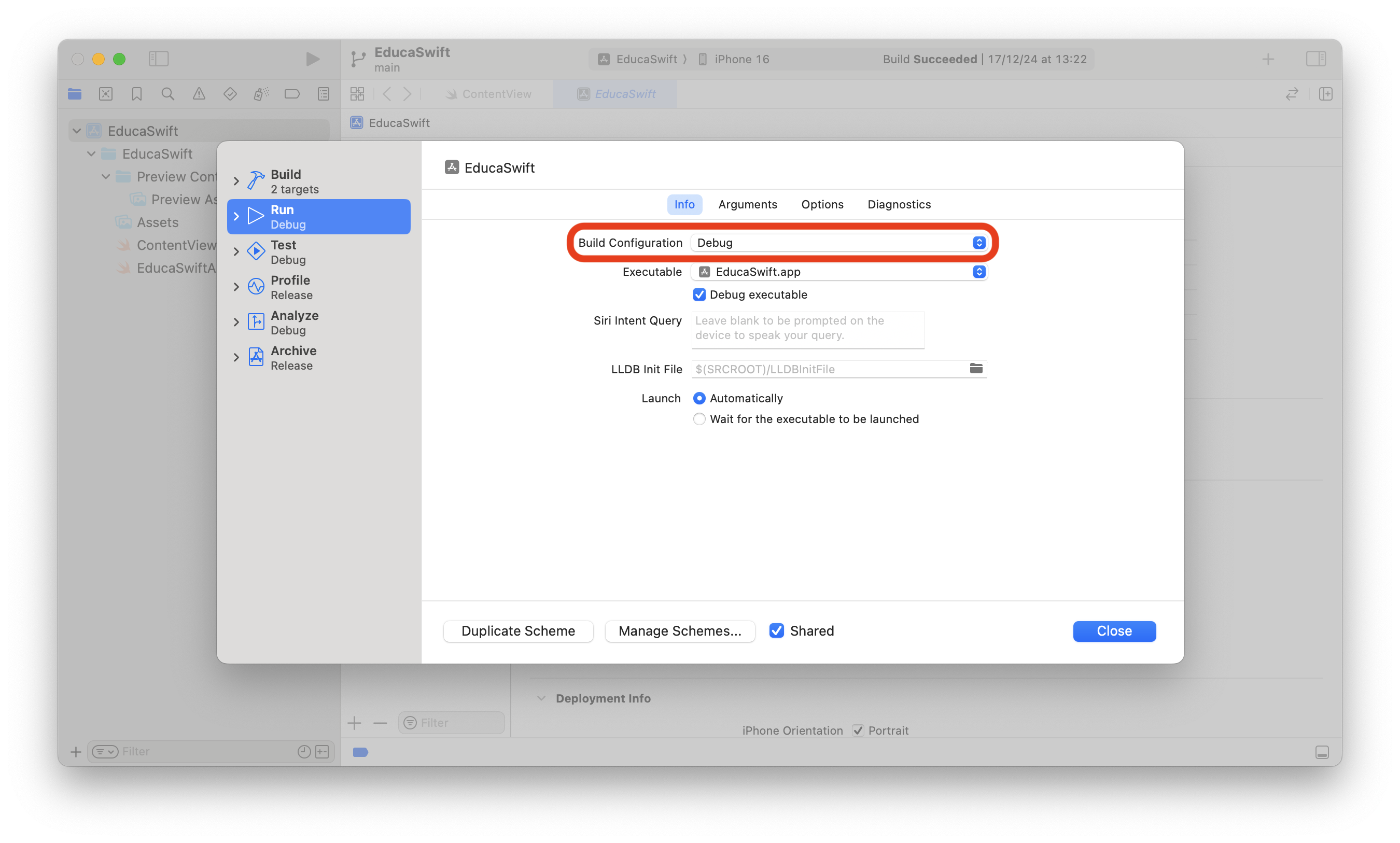Collapse the Deployment Info section
Screen dimensions: 1400x843
[x=541, y=698]
